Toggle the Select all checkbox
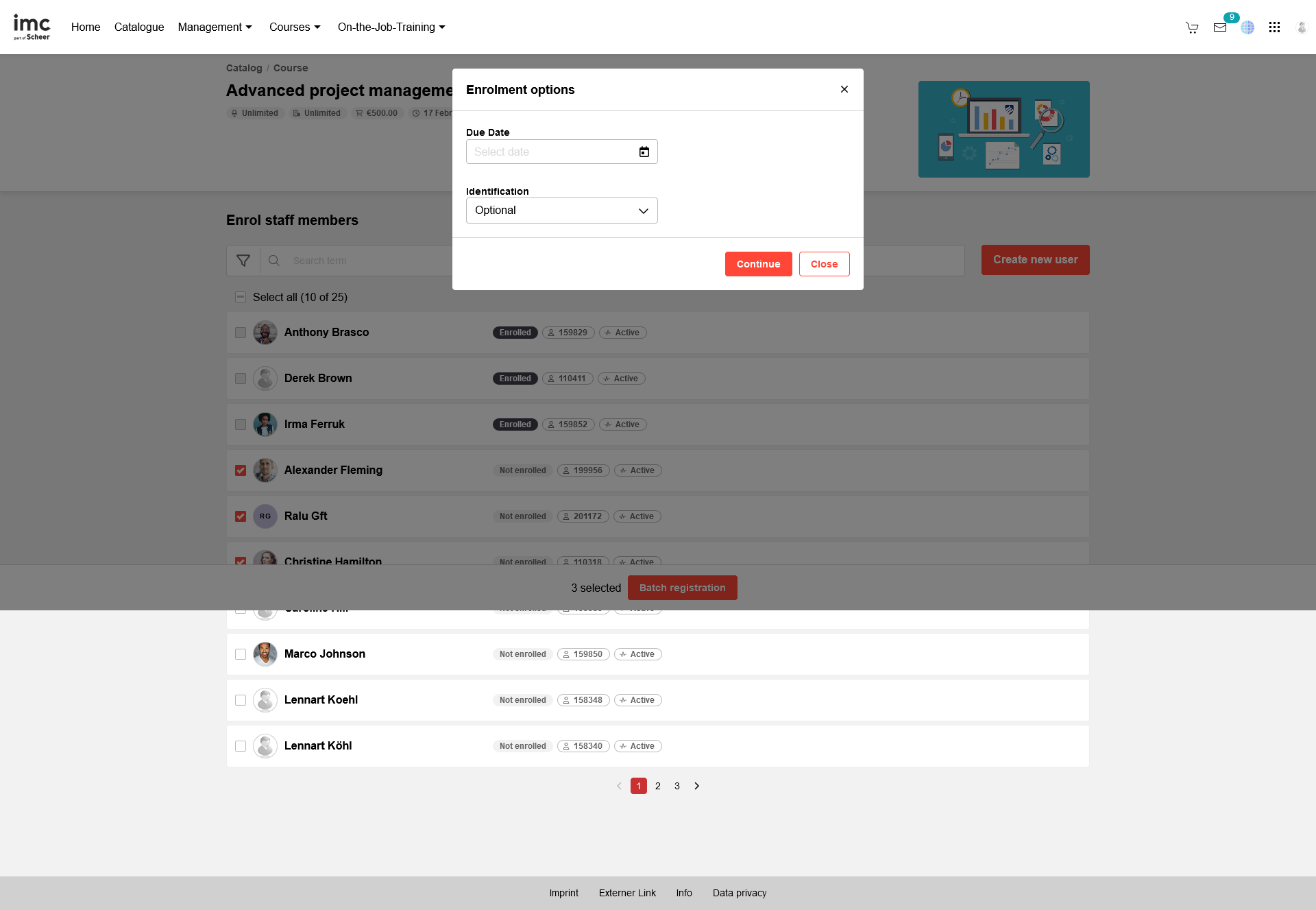Viewport: 1316px width, 910px height. click(241, 297)
